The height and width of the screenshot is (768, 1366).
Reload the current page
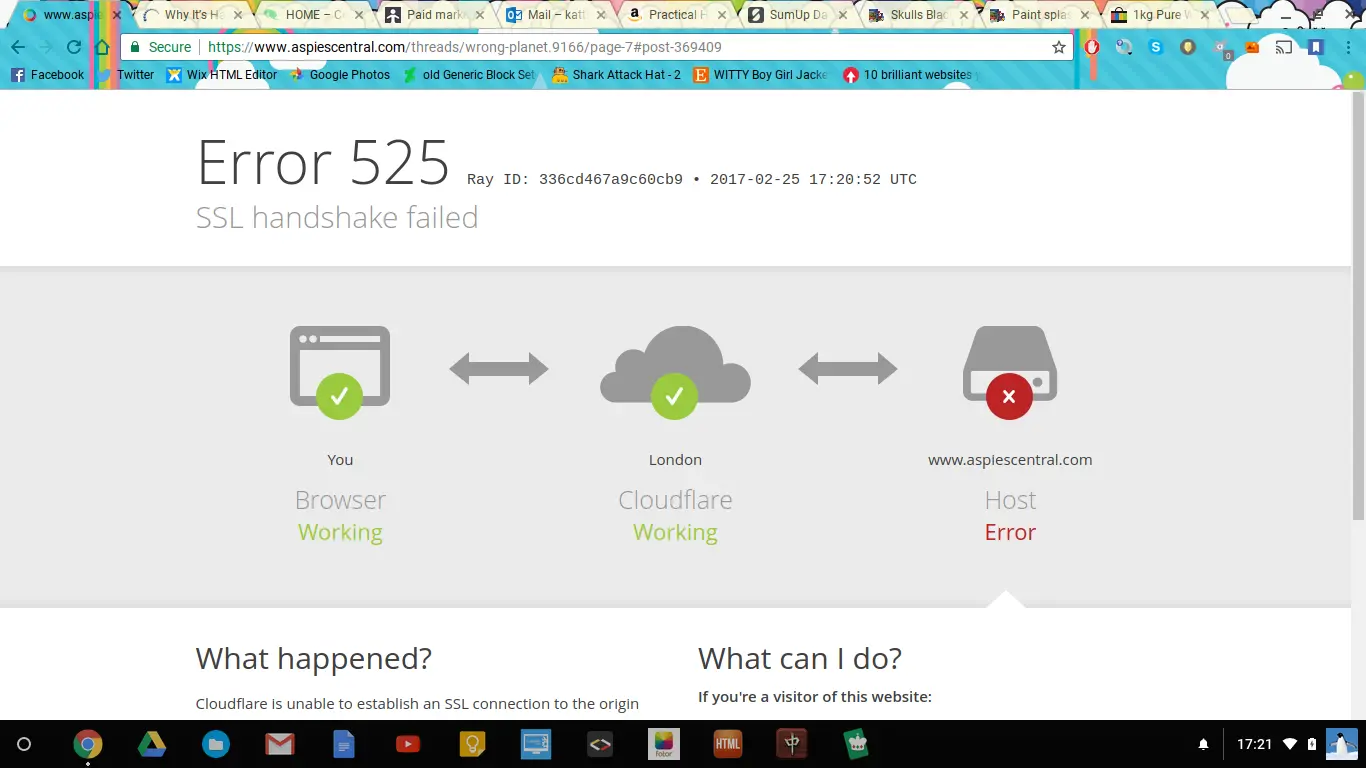(74, 47)
